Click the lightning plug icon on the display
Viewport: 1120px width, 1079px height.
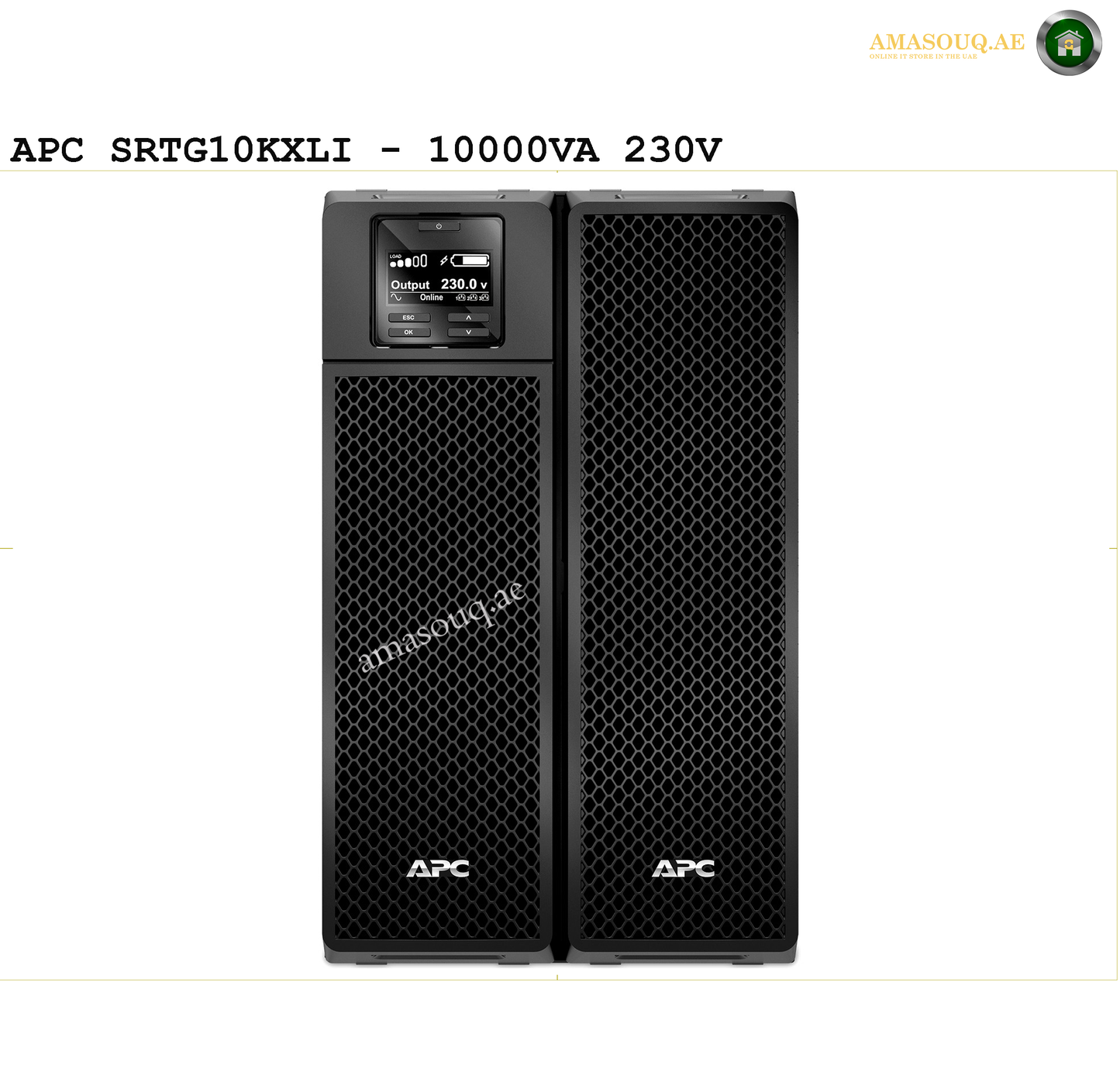[444, 260]
